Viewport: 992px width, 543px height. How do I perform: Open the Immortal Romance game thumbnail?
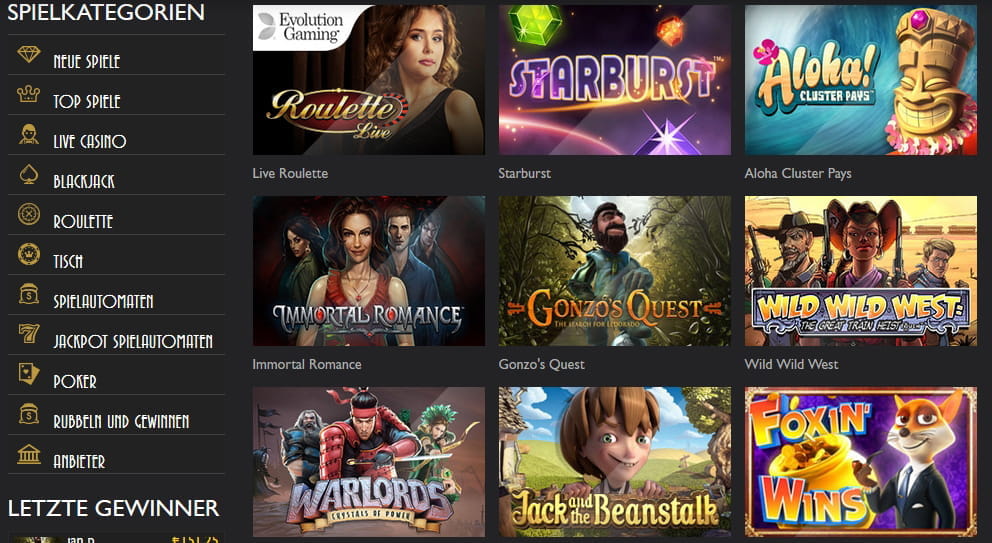point(369,271)
